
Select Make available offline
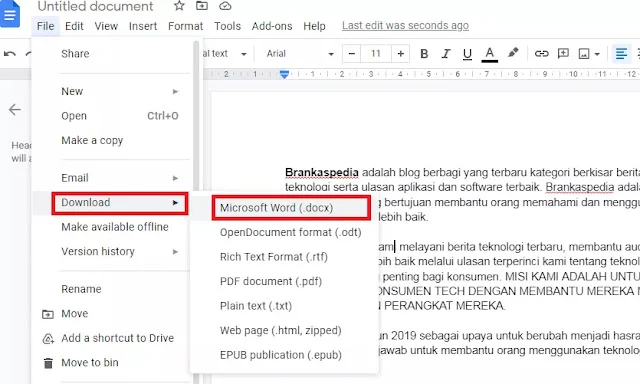[x=112, y=227]
